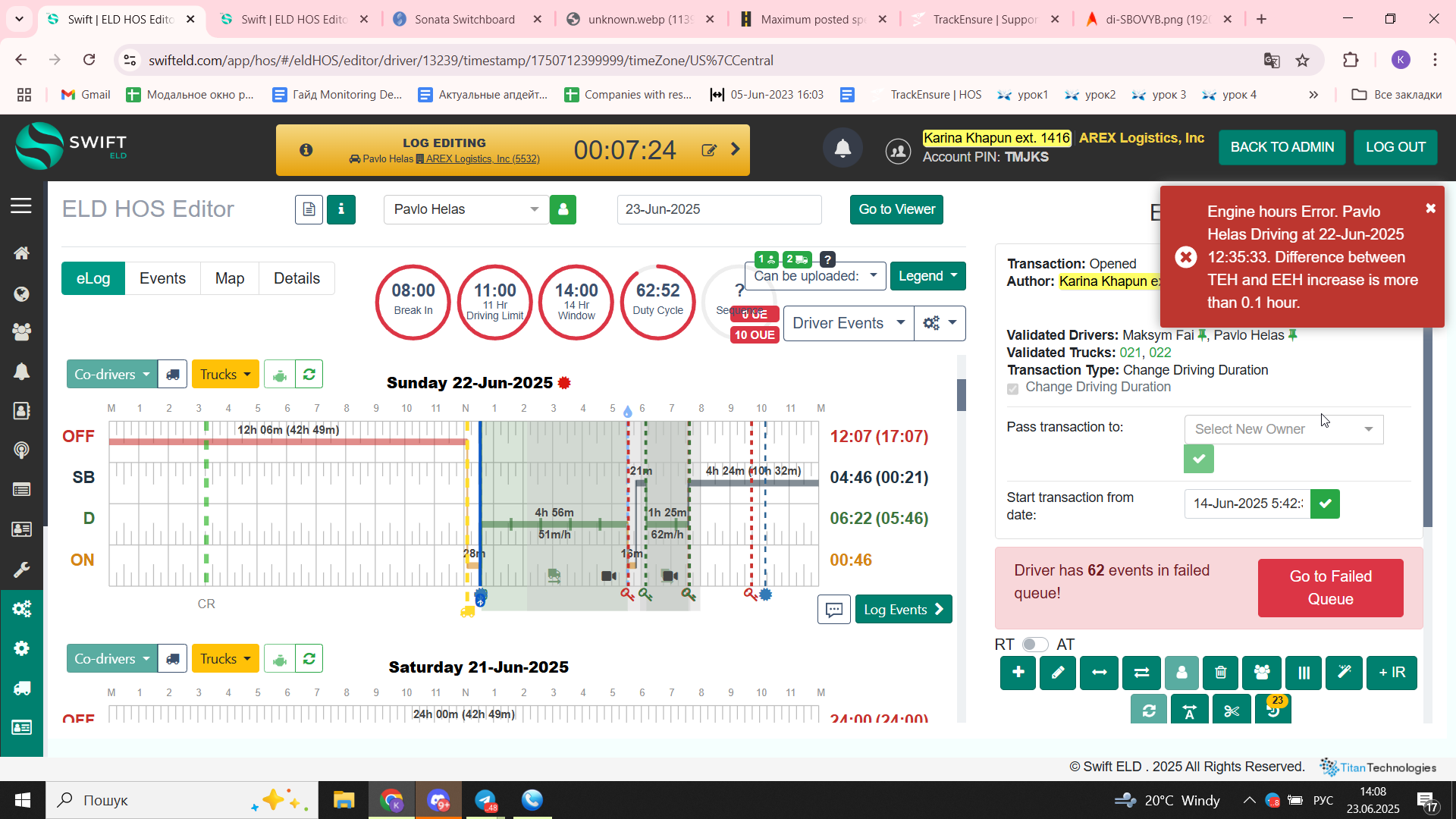
Task: Open the notifications bell in header
Action: 842,148
